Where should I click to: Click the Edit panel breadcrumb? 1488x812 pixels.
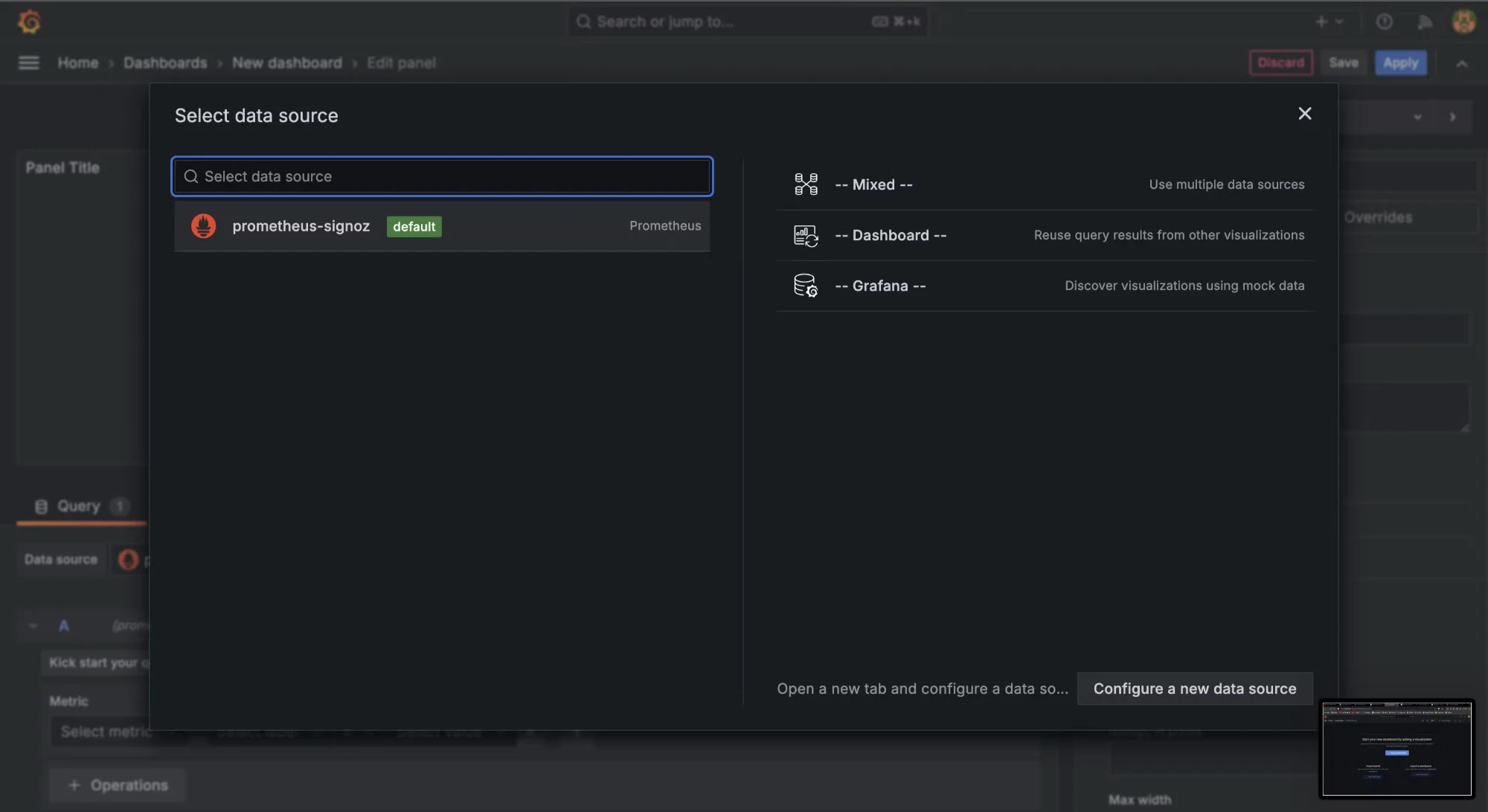tap(401, 63)
